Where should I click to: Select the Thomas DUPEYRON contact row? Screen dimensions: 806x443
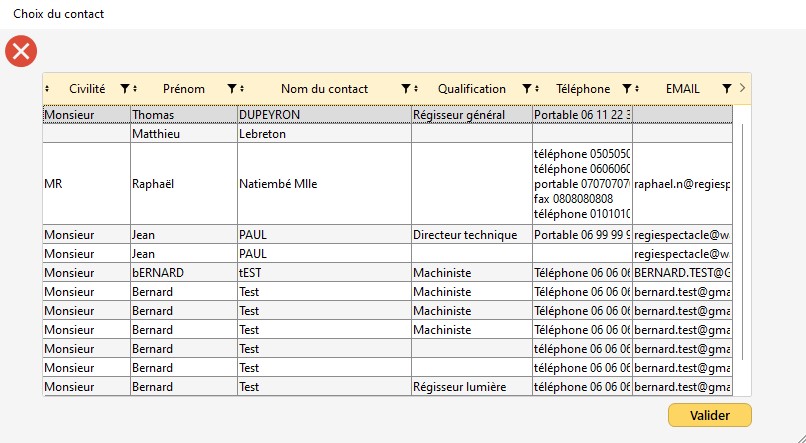(268, 115)
